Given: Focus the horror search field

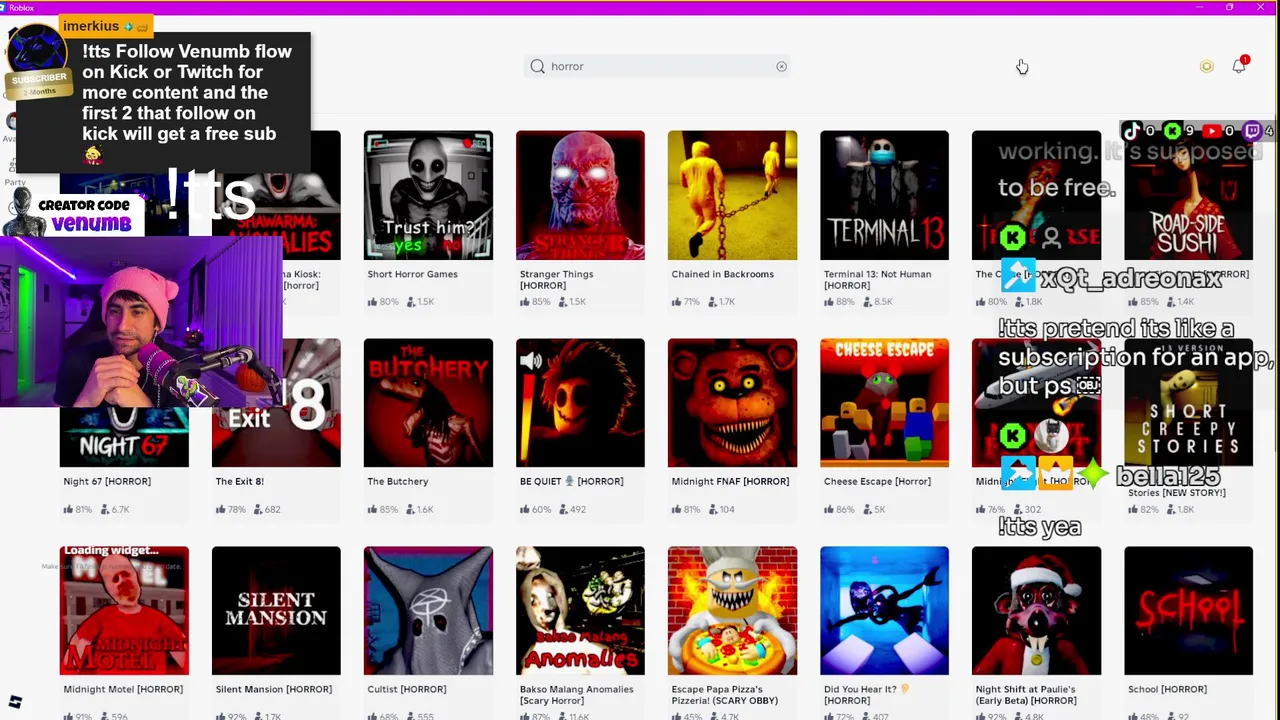Looking at the screenshot, I should pyautogui.click(x=658, y=66).
